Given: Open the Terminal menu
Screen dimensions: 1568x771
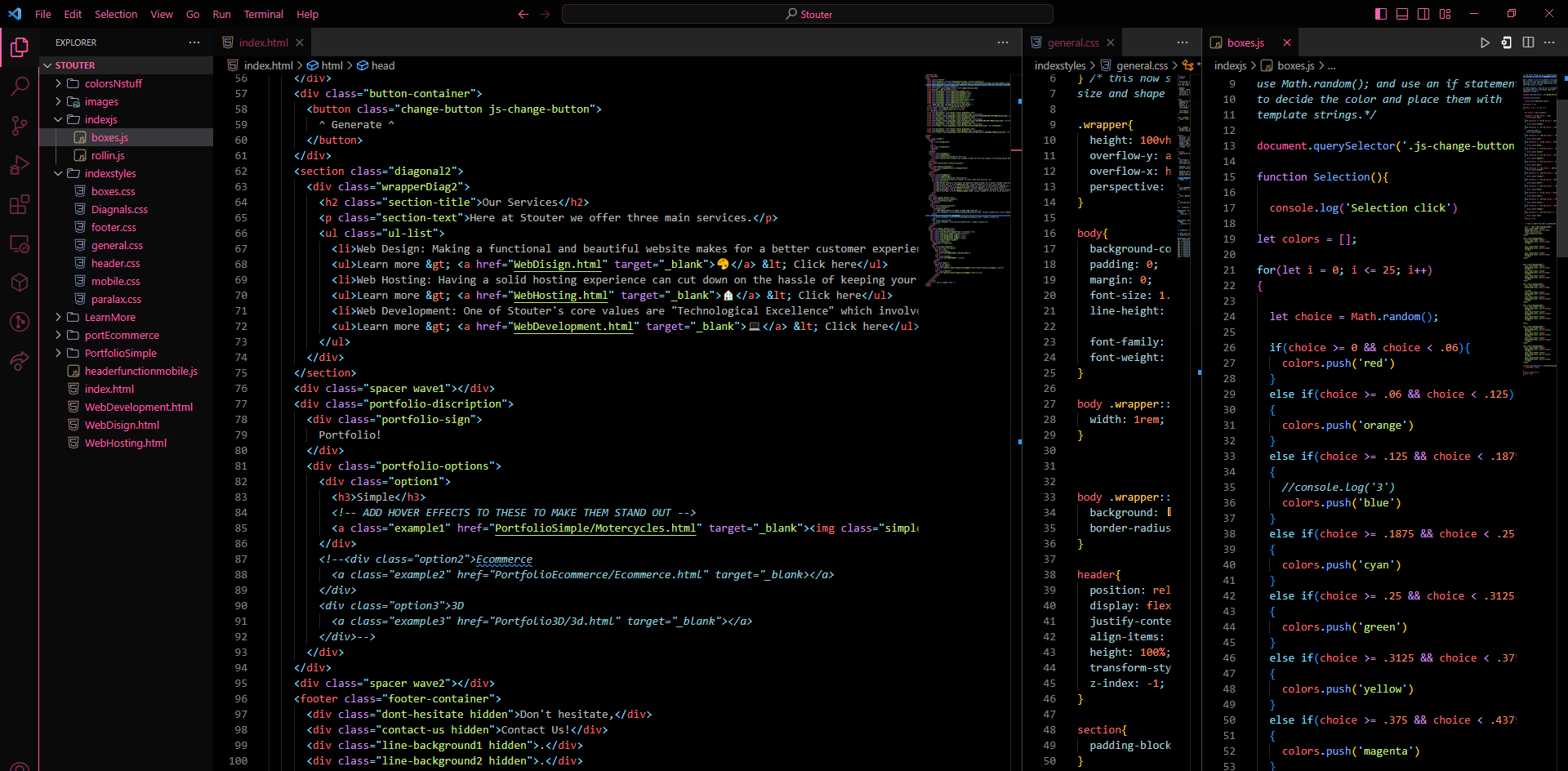Looking at the screenshot, I should tap(263, 14).
